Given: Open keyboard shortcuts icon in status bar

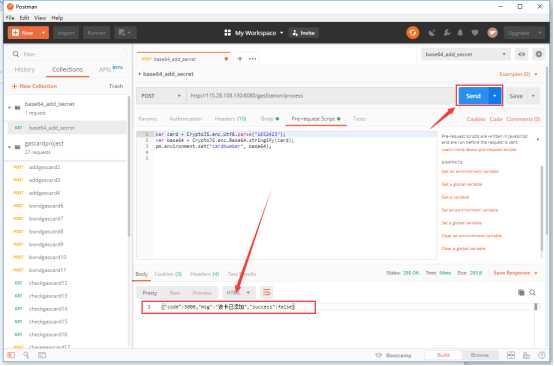Looking at the screenshot, I should point(526,355).
